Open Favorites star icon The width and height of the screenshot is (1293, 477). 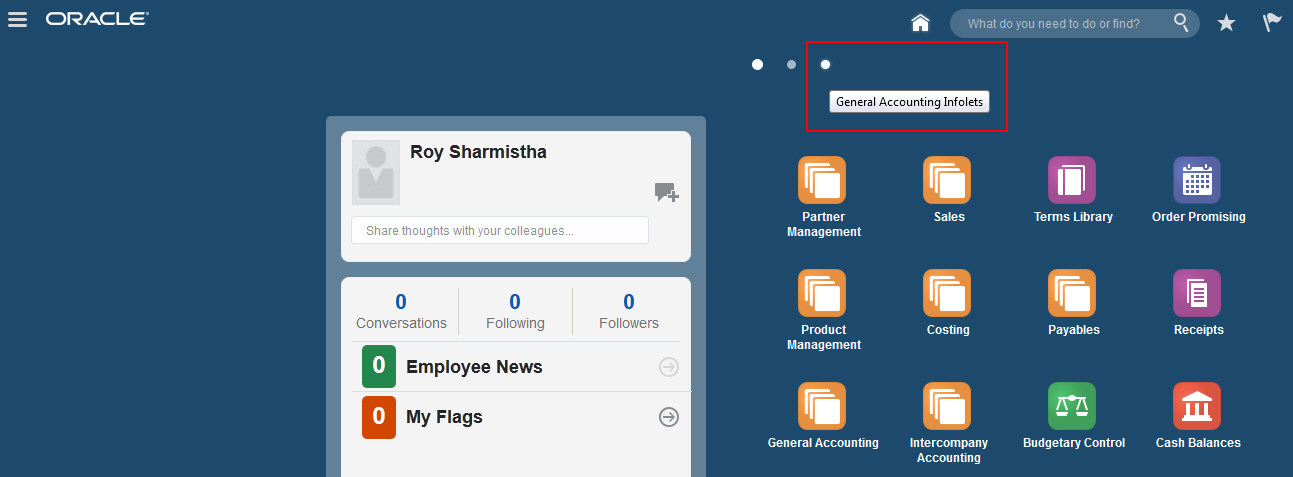[x=1226, y=23]
